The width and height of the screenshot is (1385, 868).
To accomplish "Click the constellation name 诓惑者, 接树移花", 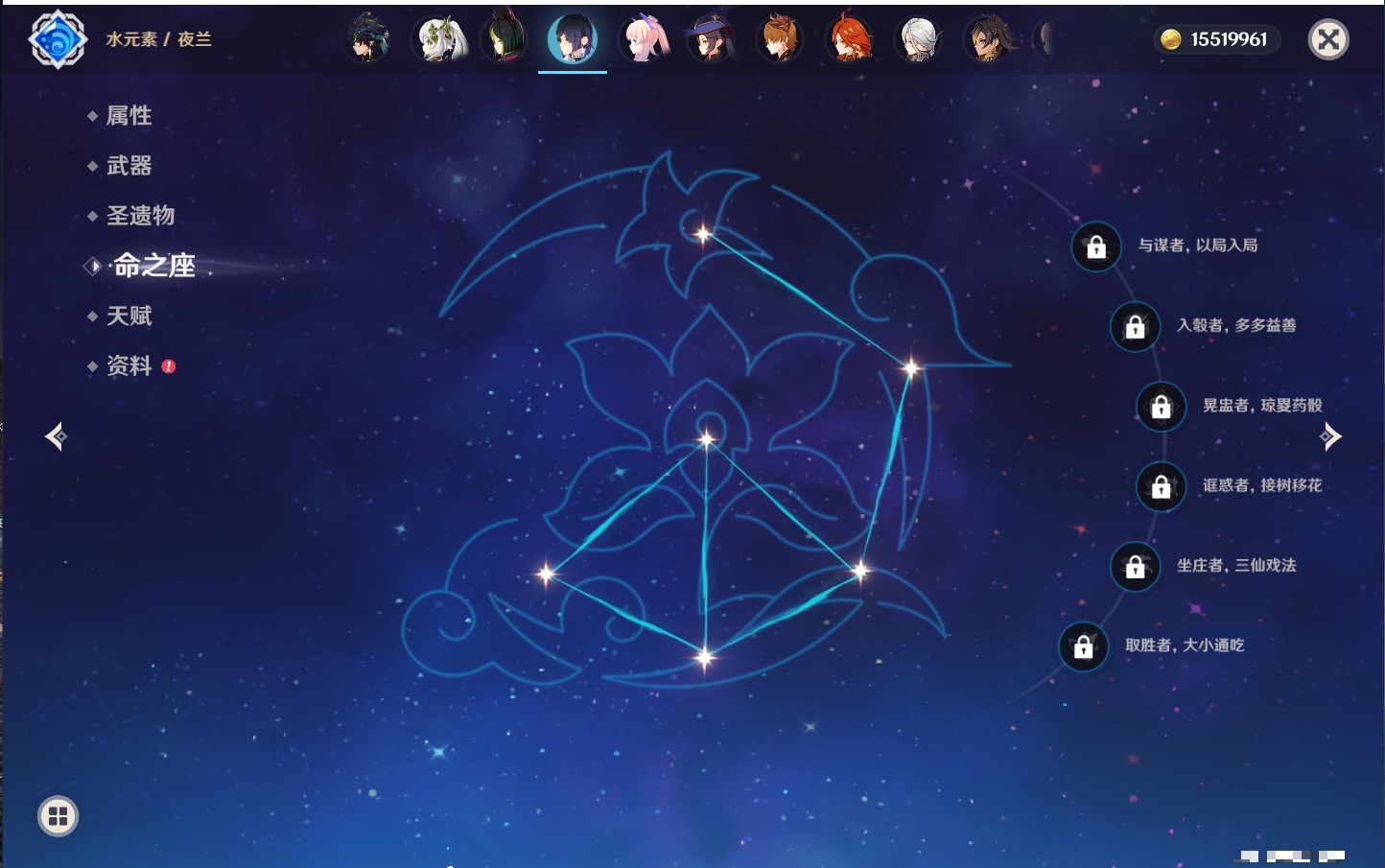I will (1262, 485).
